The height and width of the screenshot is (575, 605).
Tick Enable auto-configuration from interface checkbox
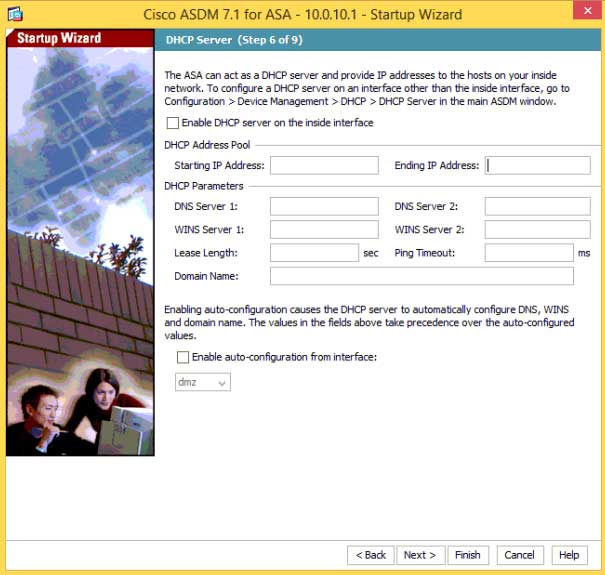point(183,357)
